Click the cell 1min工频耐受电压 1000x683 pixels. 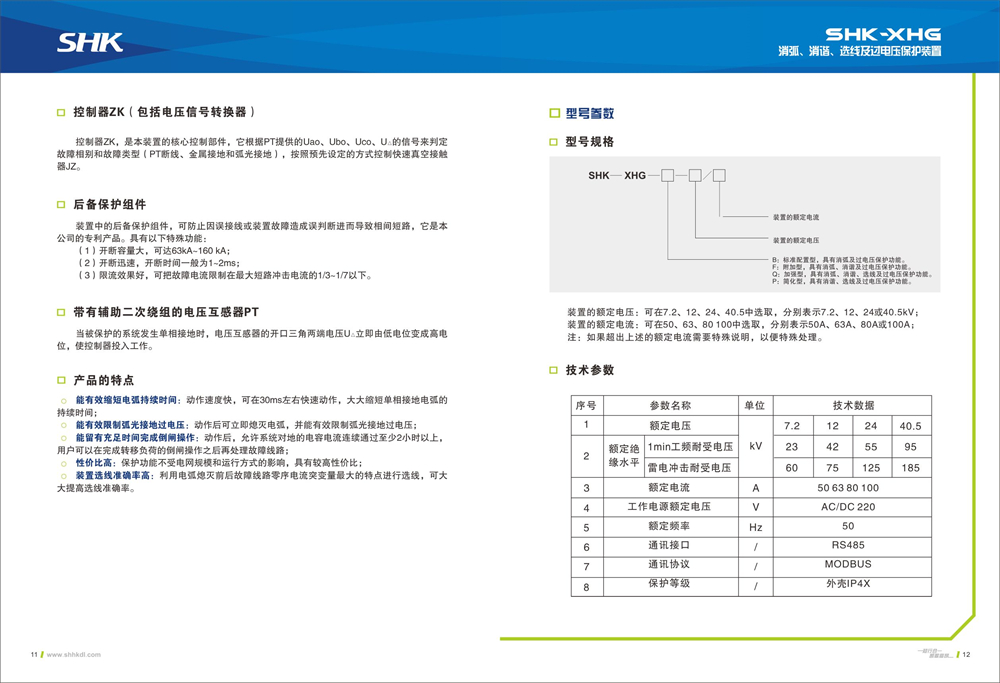[x=690, y=447]
